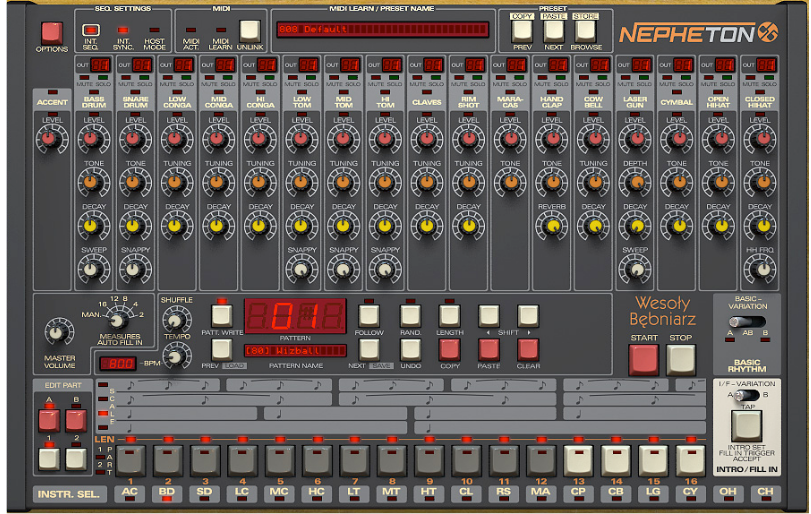Shift pattern left with the arrow button
The height and width of the screenshot is (514, 811).
[x=489, y=315]
